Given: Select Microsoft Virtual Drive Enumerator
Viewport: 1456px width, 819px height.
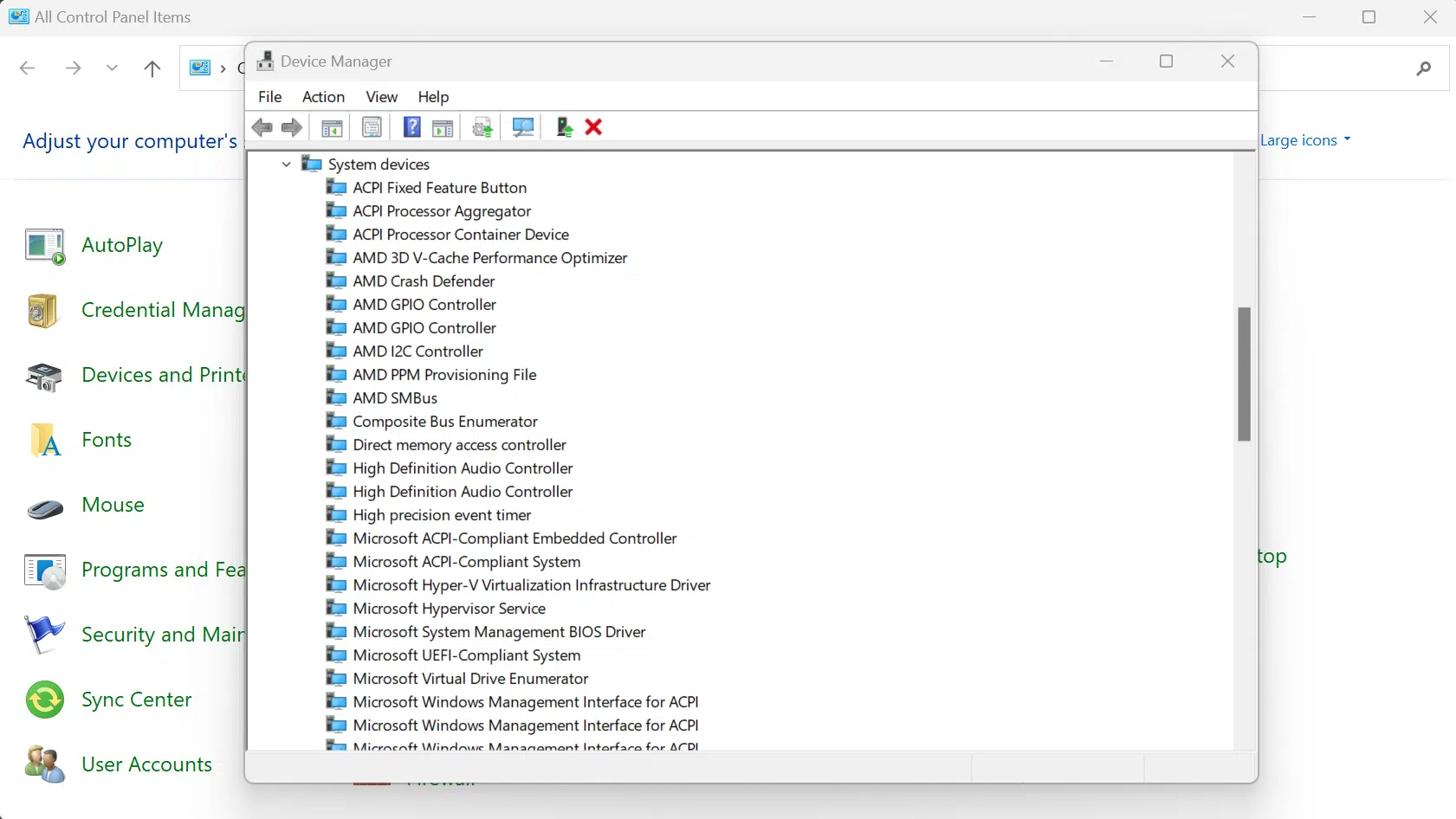Looking at the screenshot, I should click(x=470, y=678).
